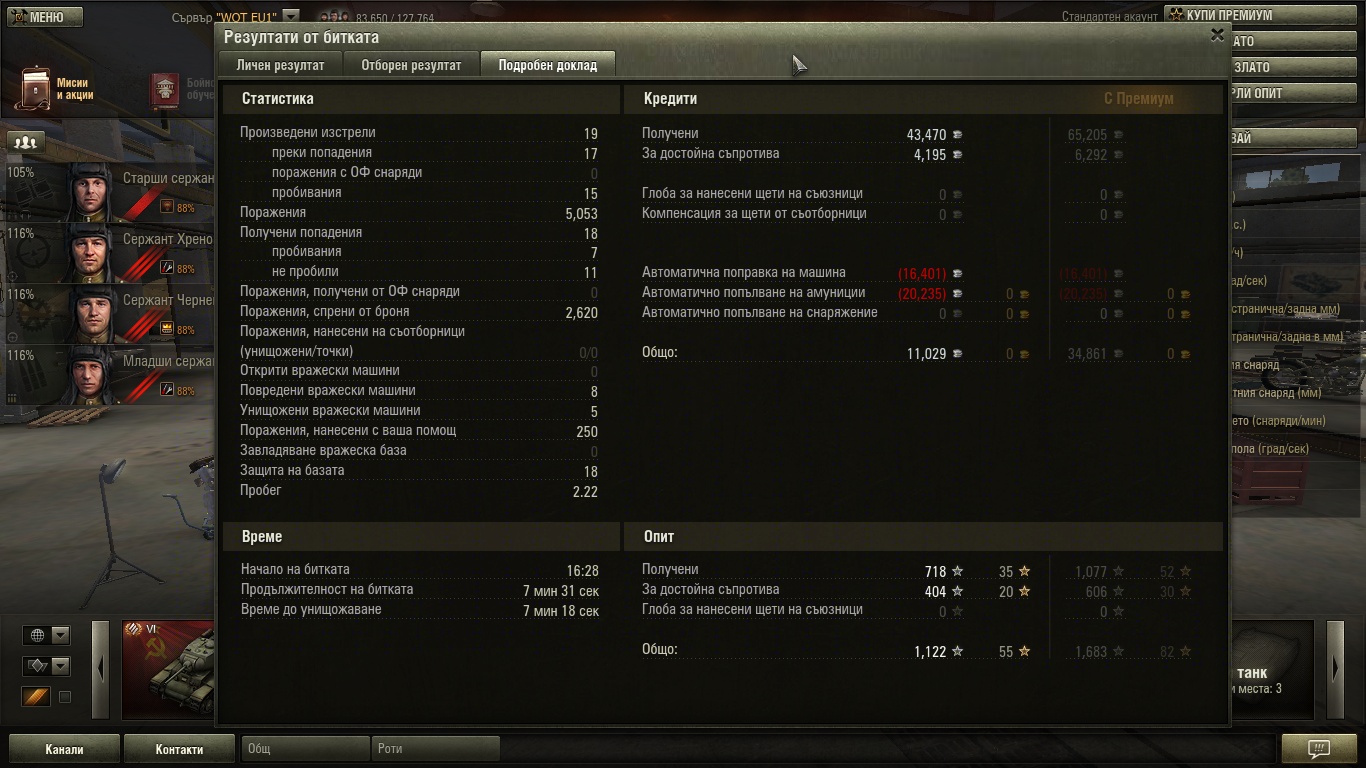Open the Контакти button
This screenshot has height=768, width=1366.
(179, 749)
